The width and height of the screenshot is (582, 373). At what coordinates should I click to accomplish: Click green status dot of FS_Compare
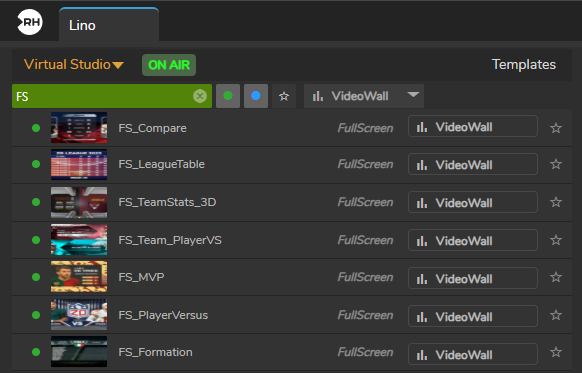pos(36,128)
